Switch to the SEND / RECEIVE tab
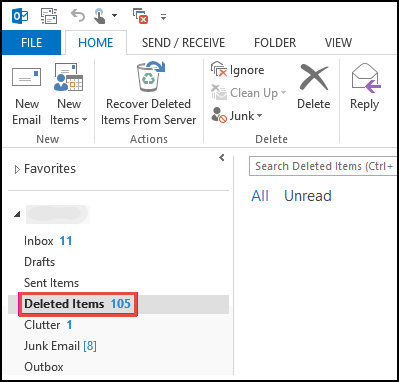 [183, 43]
